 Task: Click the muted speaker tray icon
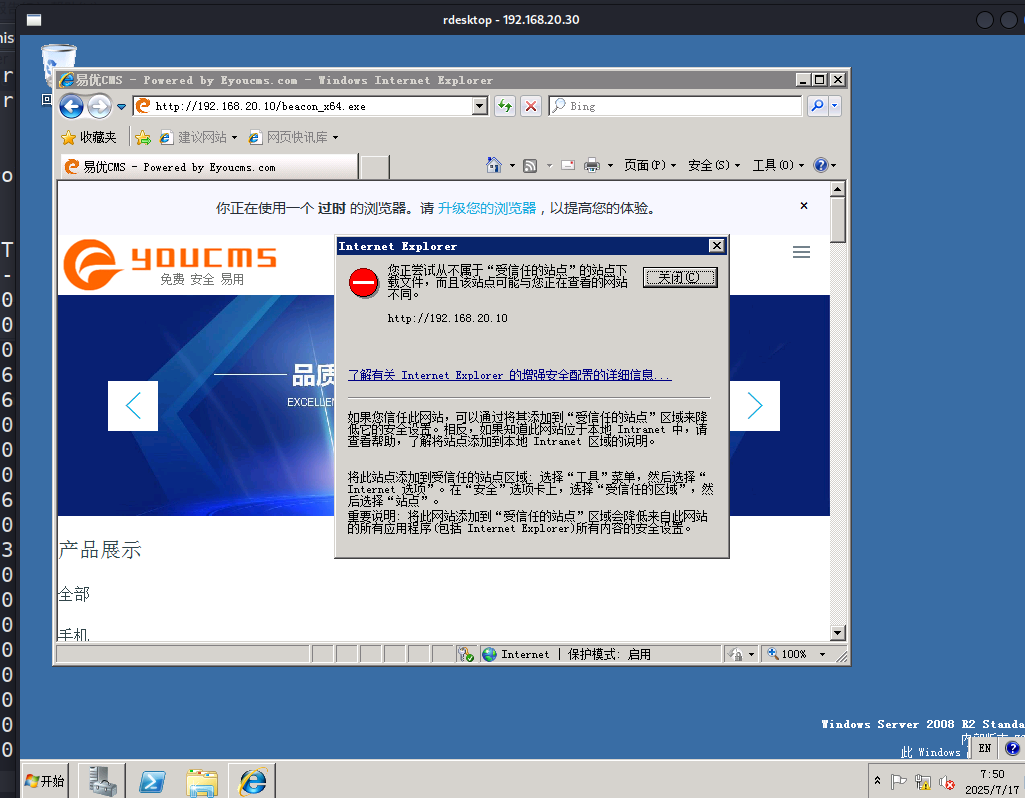click(x=947, y=782)
